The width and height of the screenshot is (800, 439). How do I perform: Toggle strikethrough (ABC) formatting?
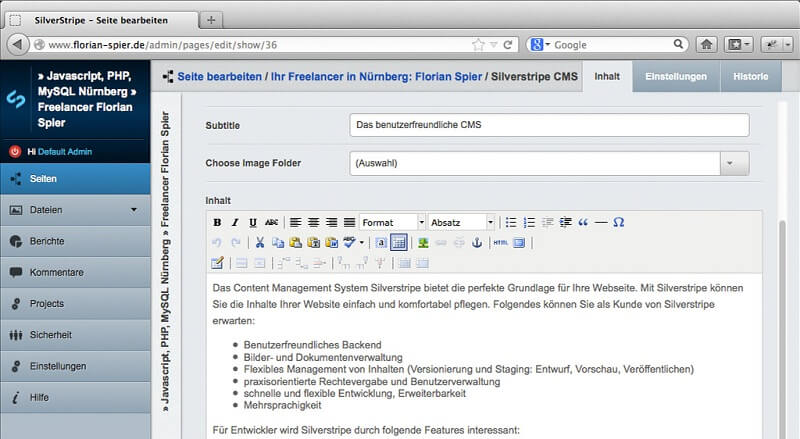pyautogui.click(x=271, y=223)
